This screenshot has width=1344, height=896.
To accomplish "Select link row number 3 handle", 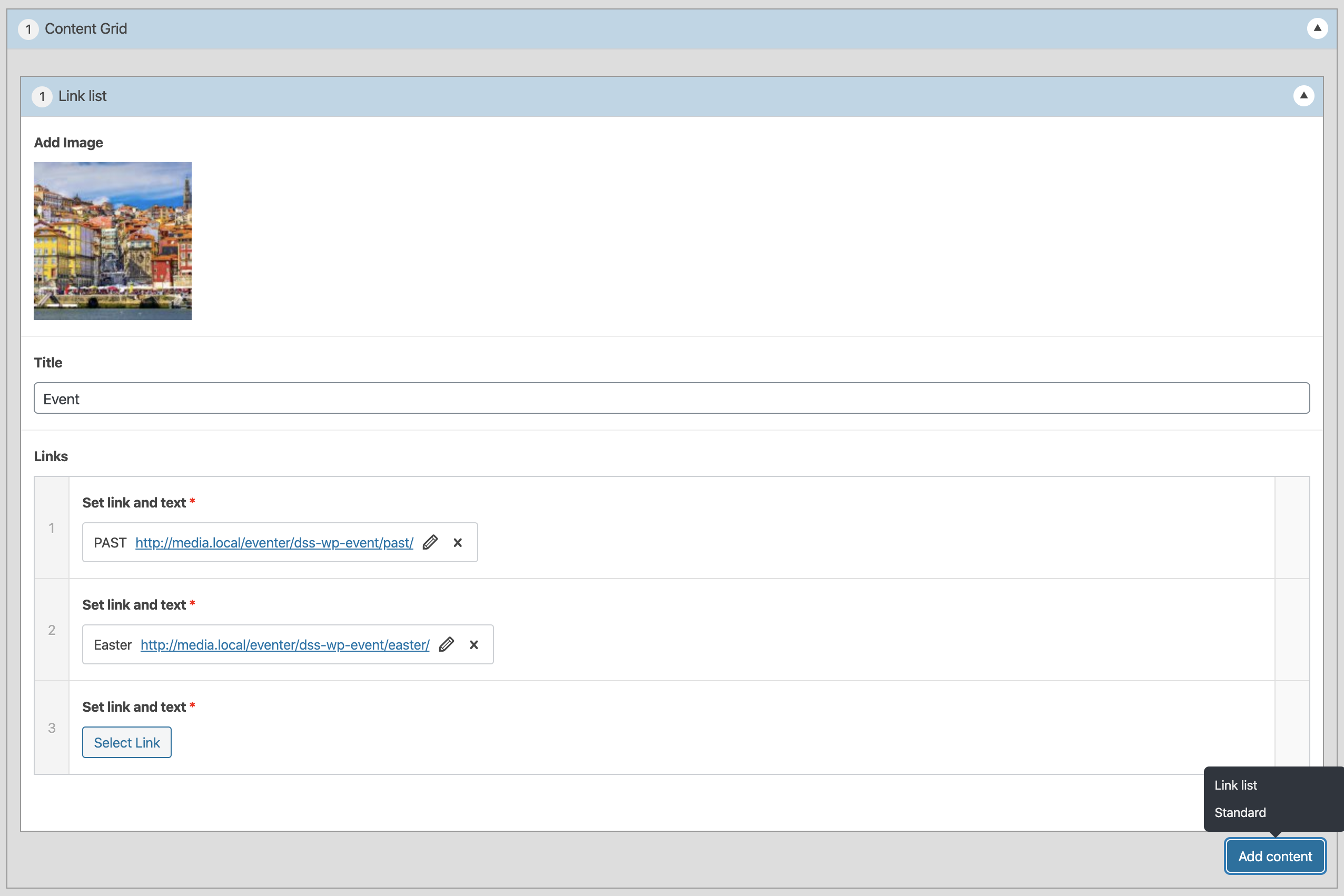I will [x=52, y=728].
